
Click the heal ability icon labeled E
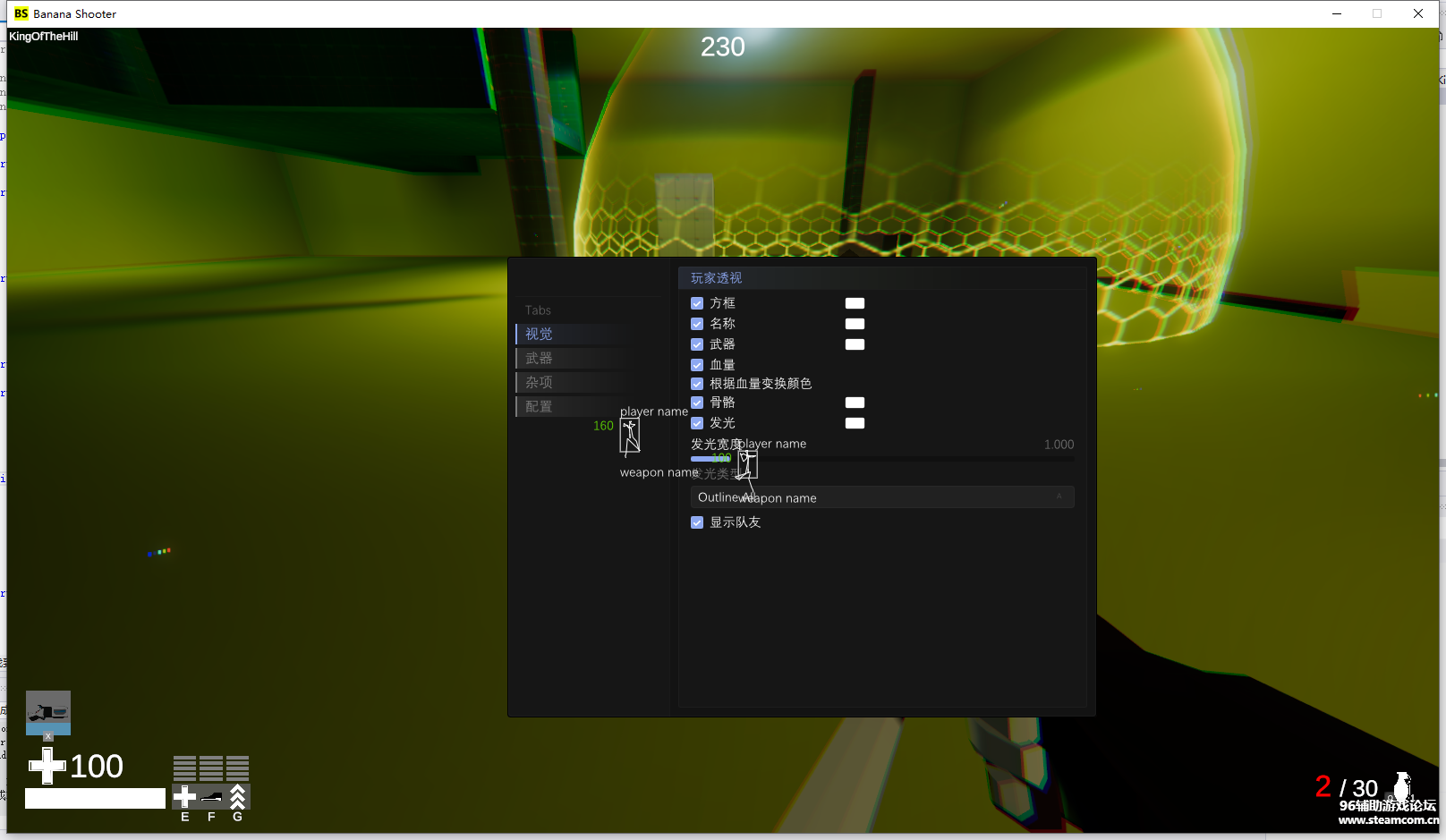(x=184, y=796)
